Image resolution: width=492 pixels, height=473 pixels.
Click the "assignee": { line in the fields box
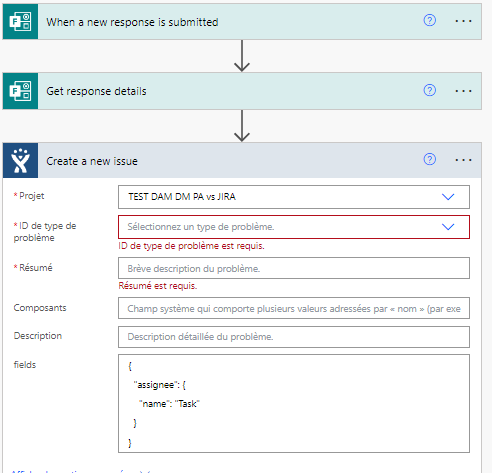[159, 385]
